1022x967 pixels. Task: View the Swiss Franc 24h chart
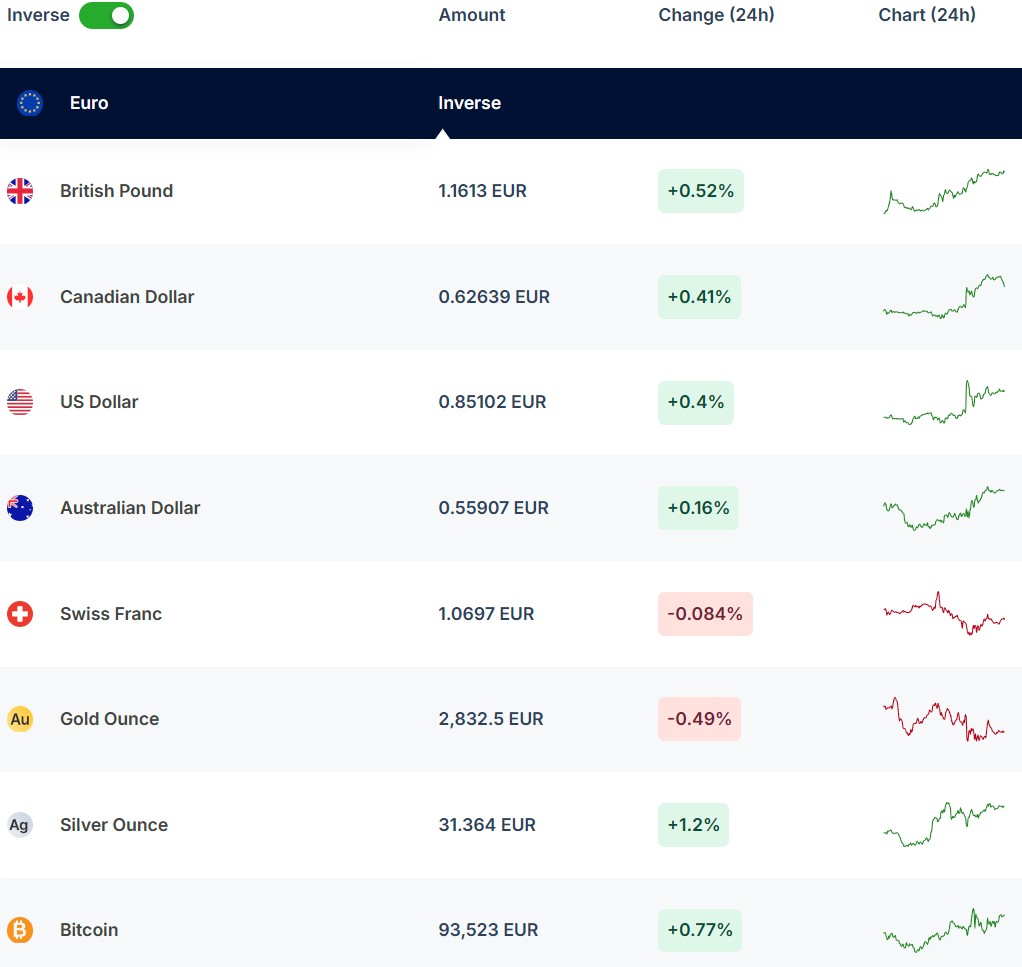coord(944,613)
